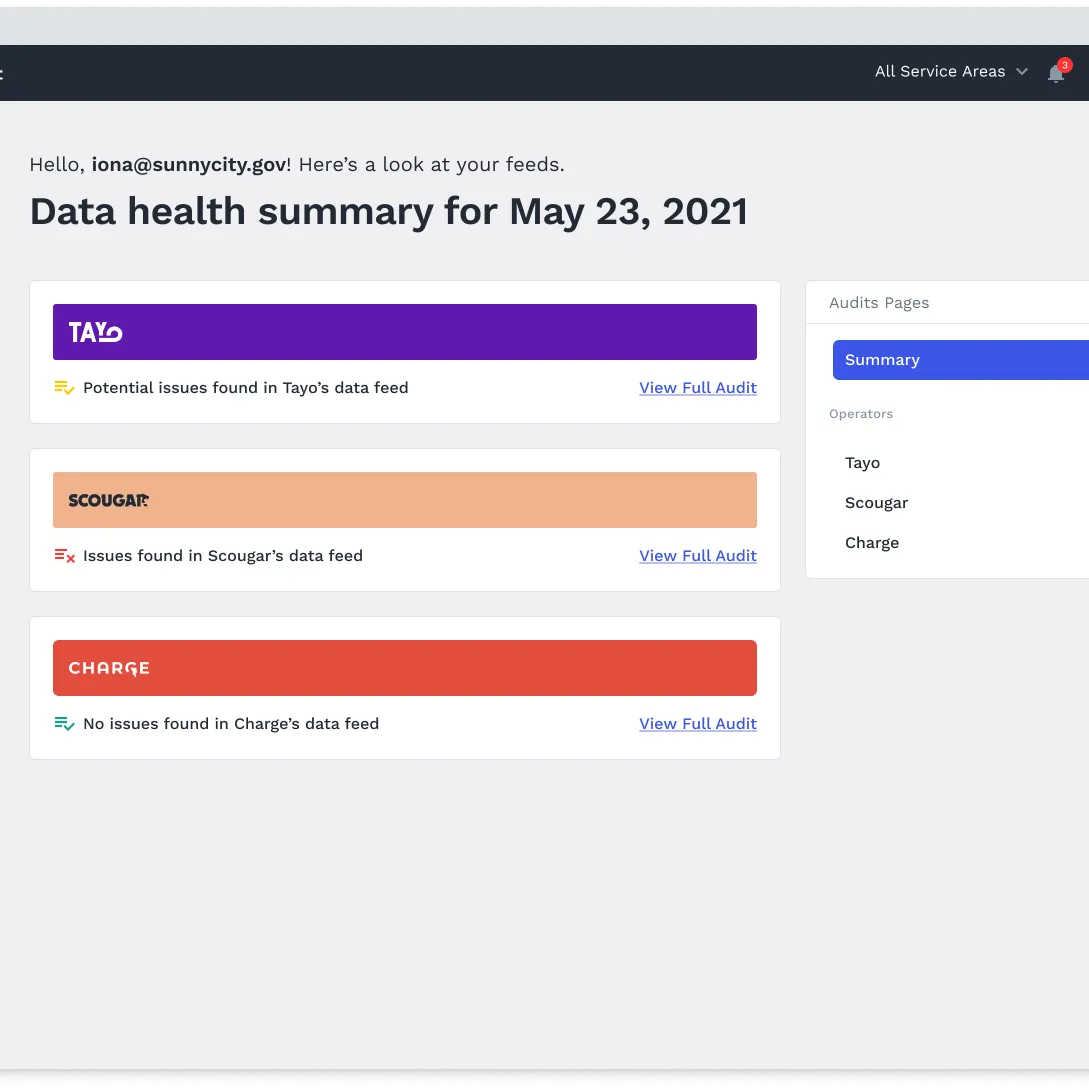Screen dimensions: 1089x1089
Task: Click the iona@sunnycity.gov email in greeting
Action: point(189,165)
